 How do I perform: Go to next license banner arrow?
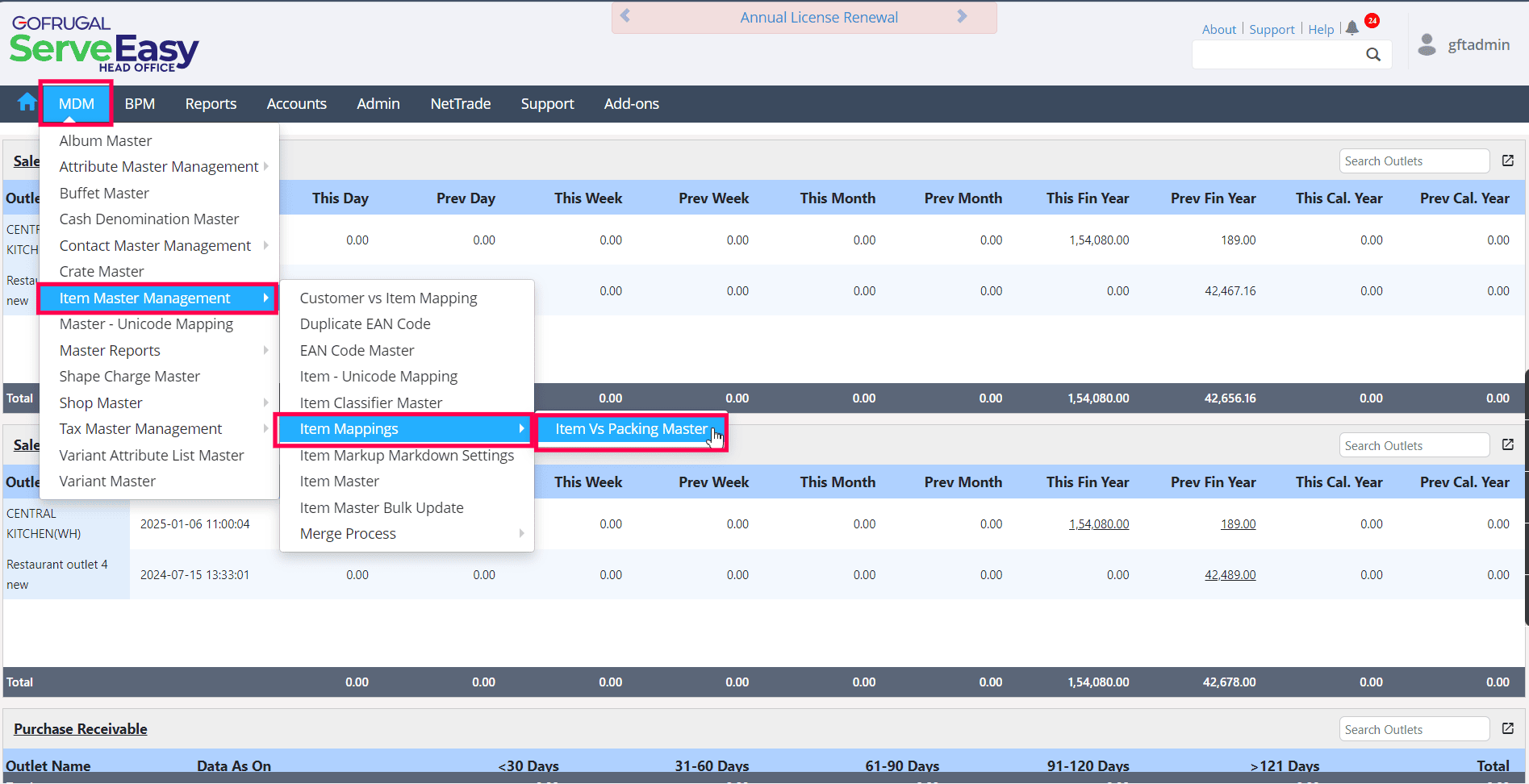tap(962, 16)
